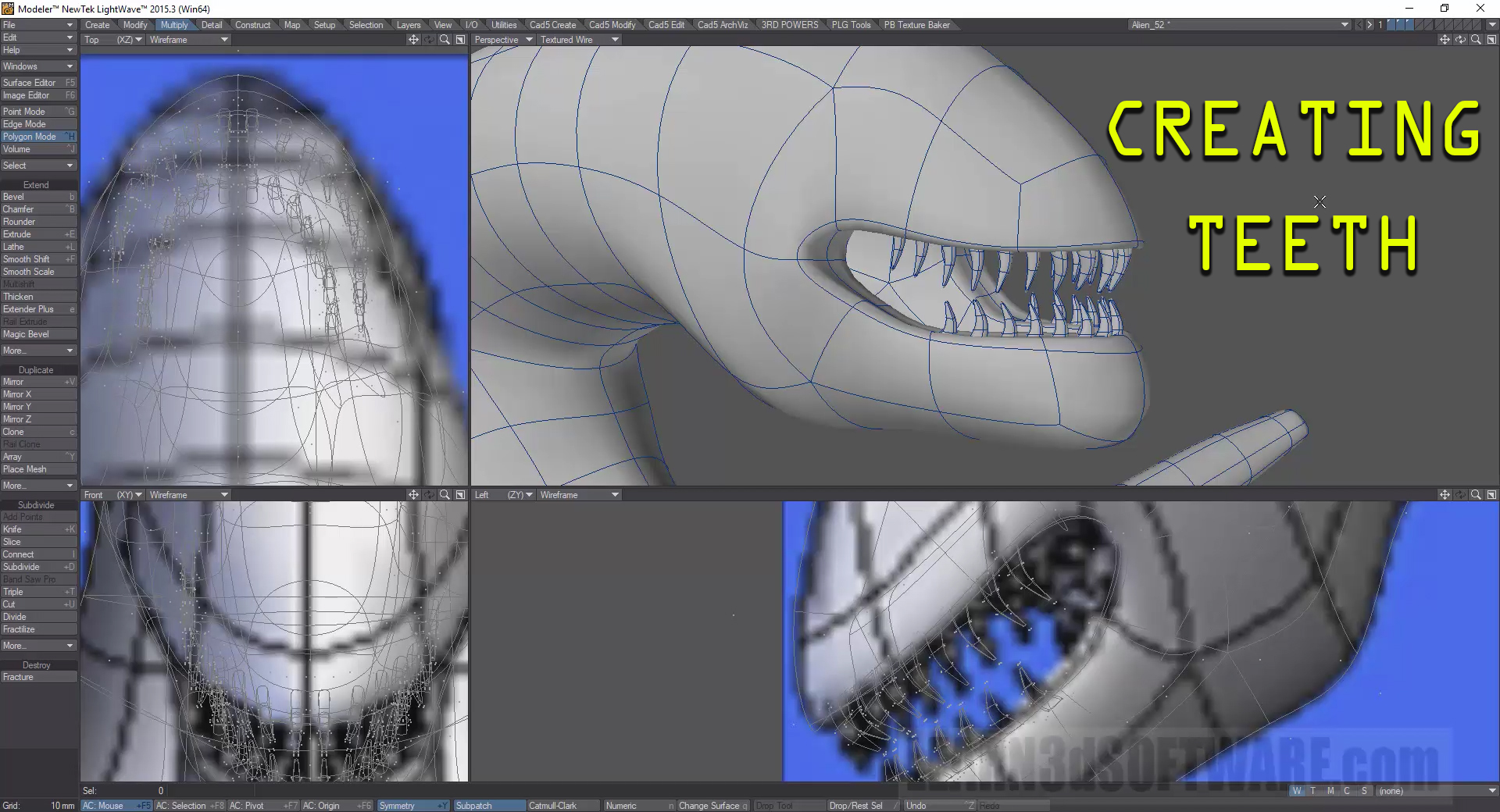Click the maximize viewport icon on the Left viewport
Viewport: 1500px width, 812px height.
tap(1491, 494)
